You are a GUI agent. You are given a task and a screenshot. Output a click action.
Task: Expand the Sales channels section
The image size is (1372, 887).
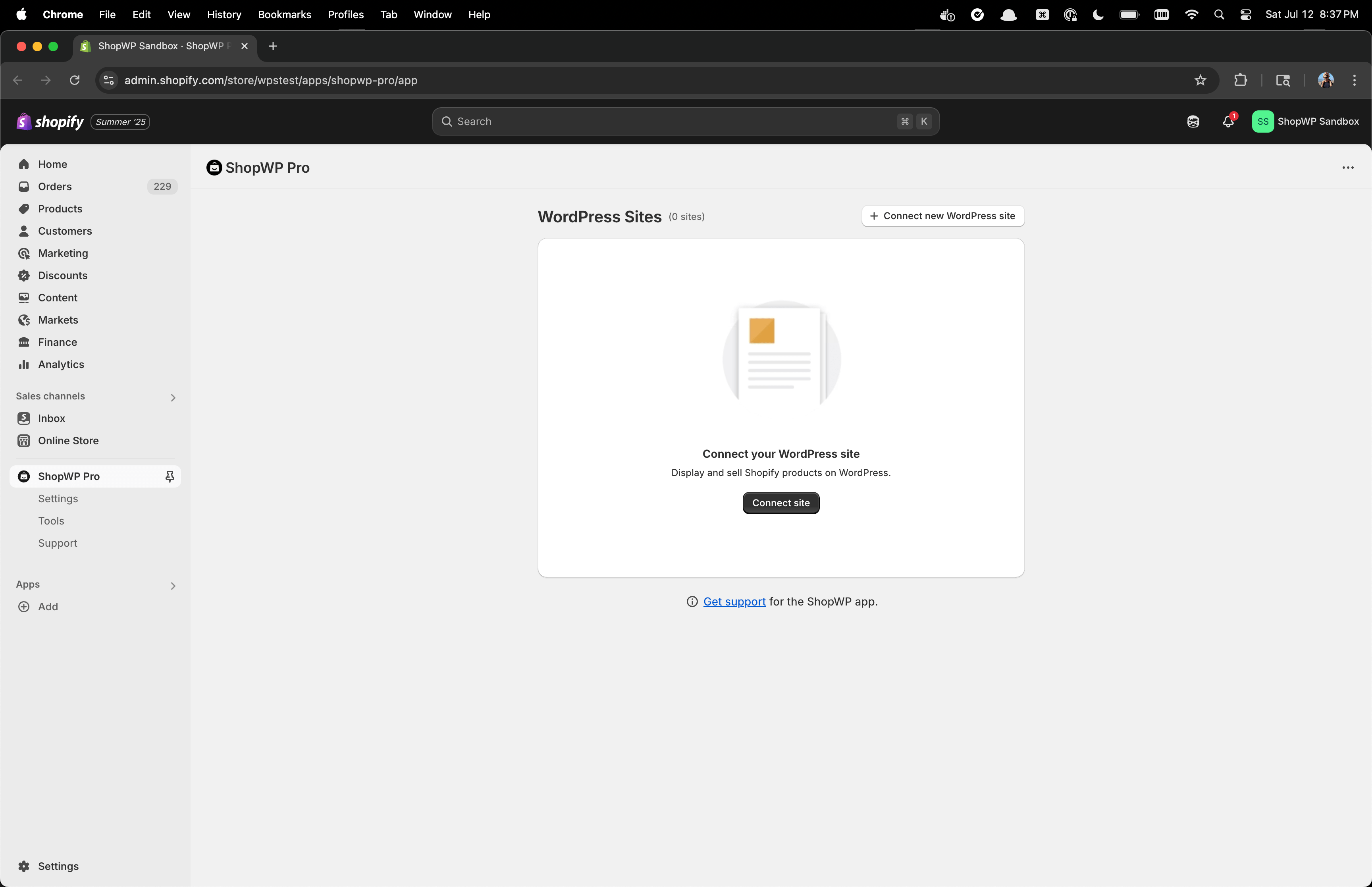(x=173, y=397)
